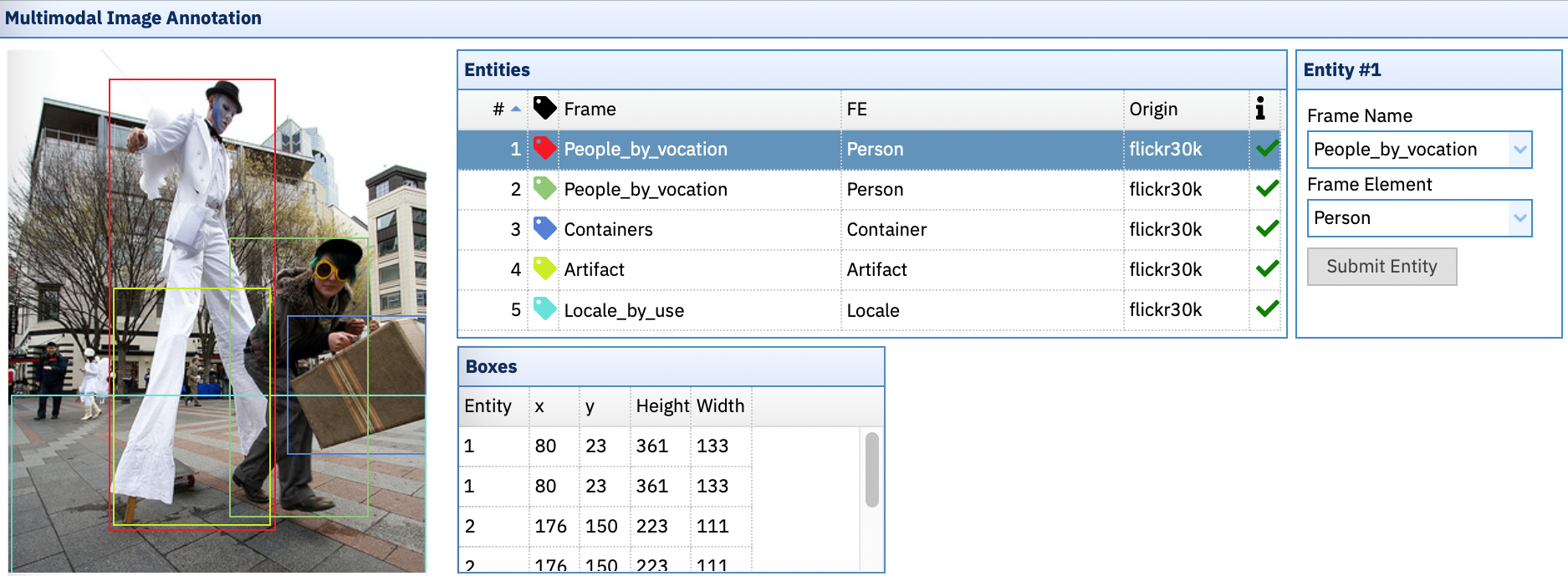The height and width of the screenshot is (576, 1568).
Task: Click flickr30k origin in row 1
Action: [1186, 149]
